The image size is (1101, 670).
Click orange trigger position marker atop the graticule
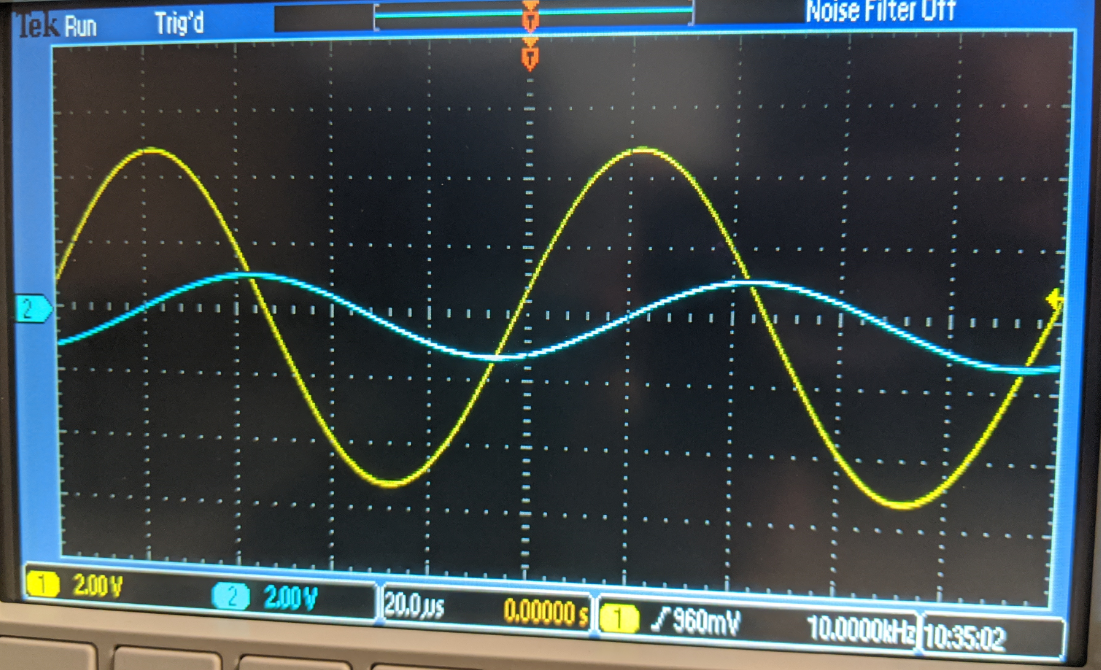point(530,54)
